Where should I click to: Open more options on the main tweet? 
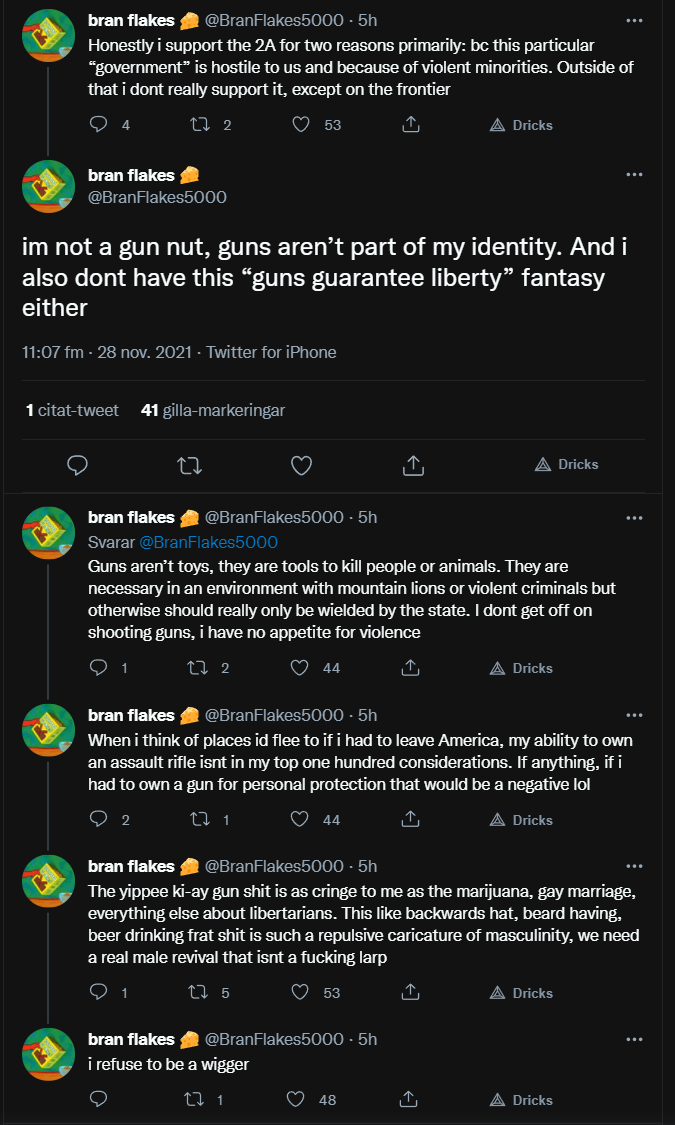[634, 175]
